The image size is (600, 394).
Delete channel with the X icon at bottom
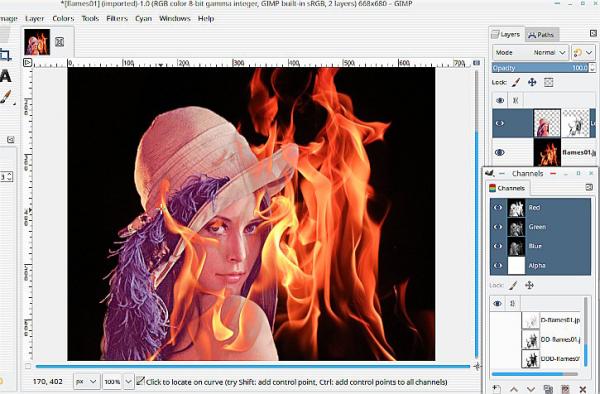pos(583,389)
